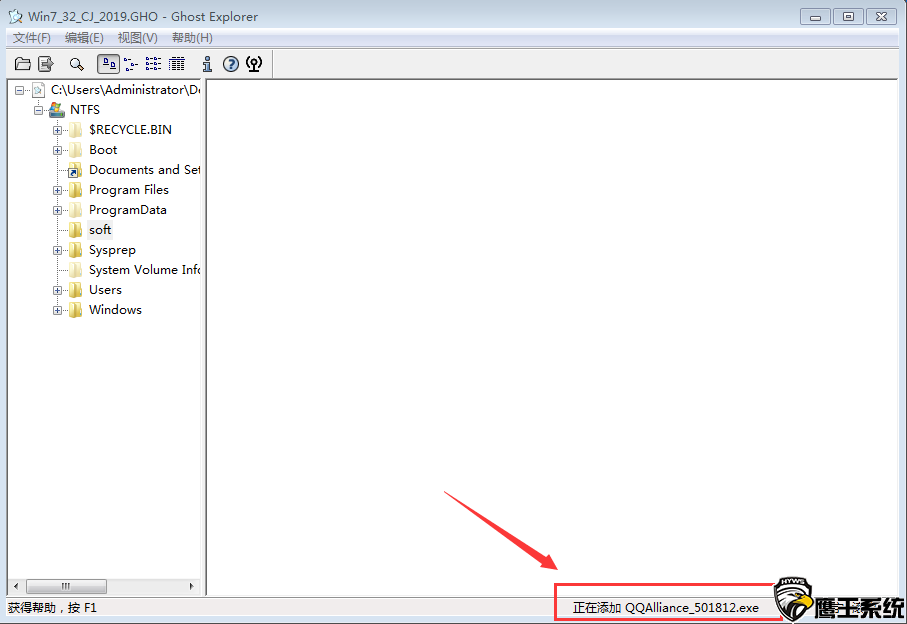Click the tree pane horizontal scrollbar thumb
907x624 pixels.
coord(67,586)
